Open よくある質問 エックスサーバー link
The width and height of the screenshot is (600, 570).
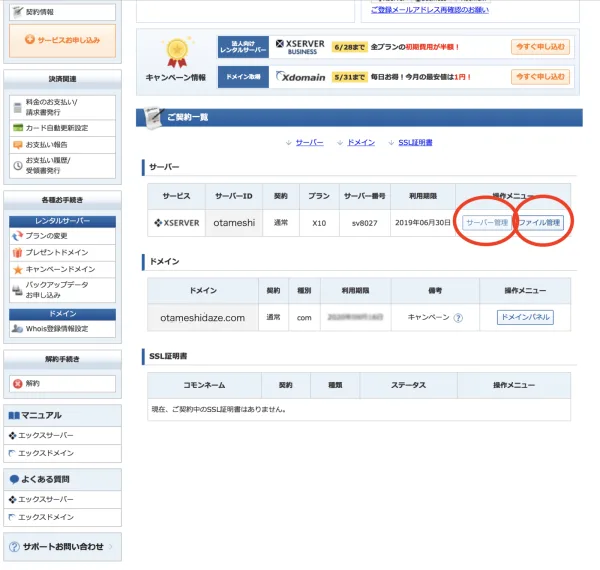62,499
